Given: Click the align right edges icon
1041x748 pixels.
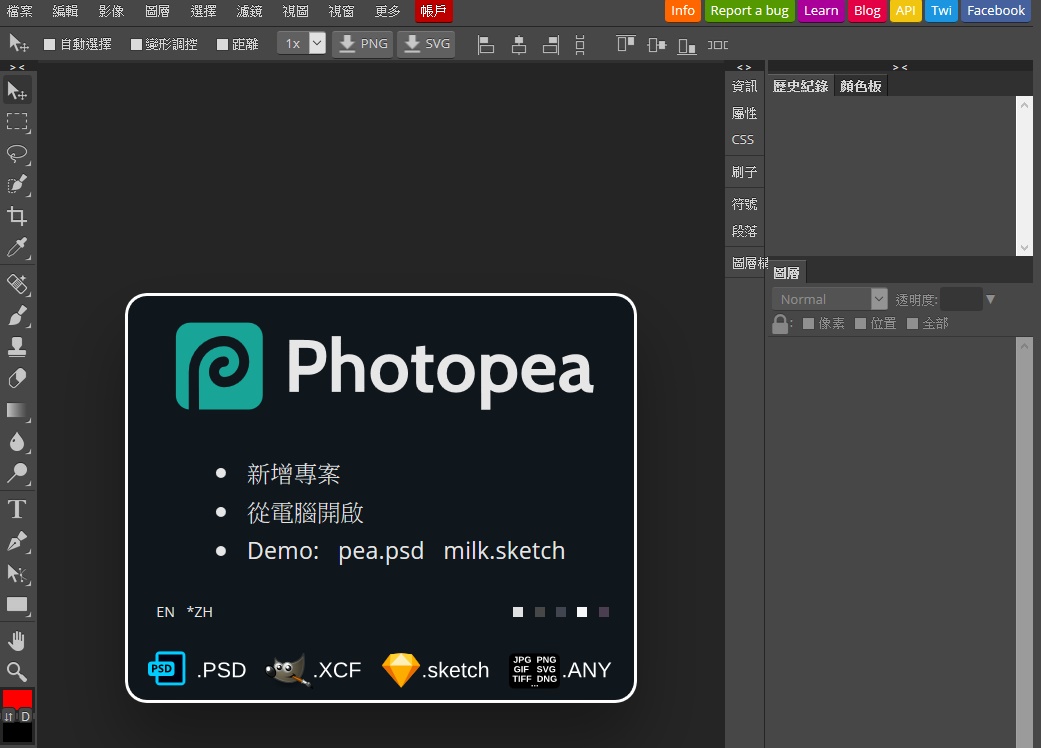Looking at the screenshot, I should (550, 44).
